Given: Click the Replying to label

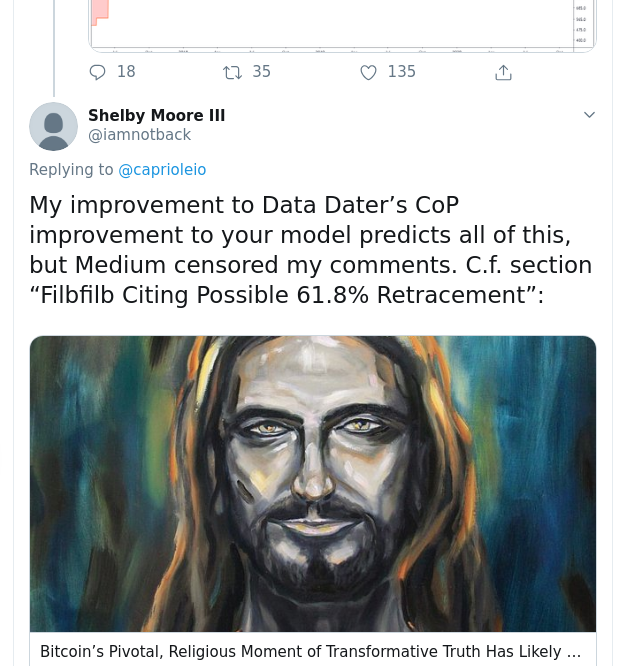Looking at the screenshot, I should 71,169.
